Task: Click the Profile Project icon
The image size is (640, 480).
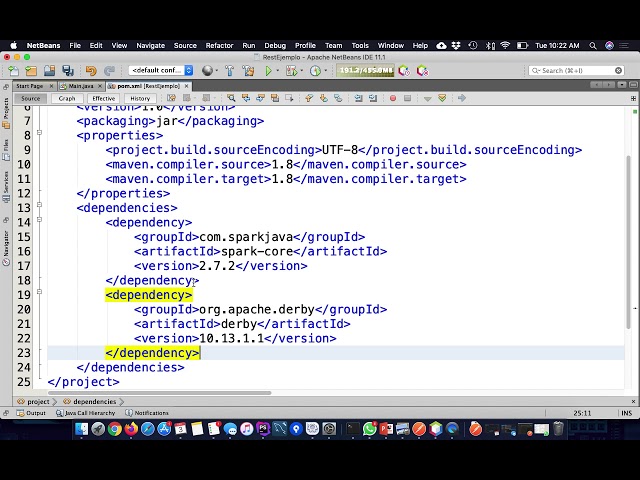Action: [315, 71]
